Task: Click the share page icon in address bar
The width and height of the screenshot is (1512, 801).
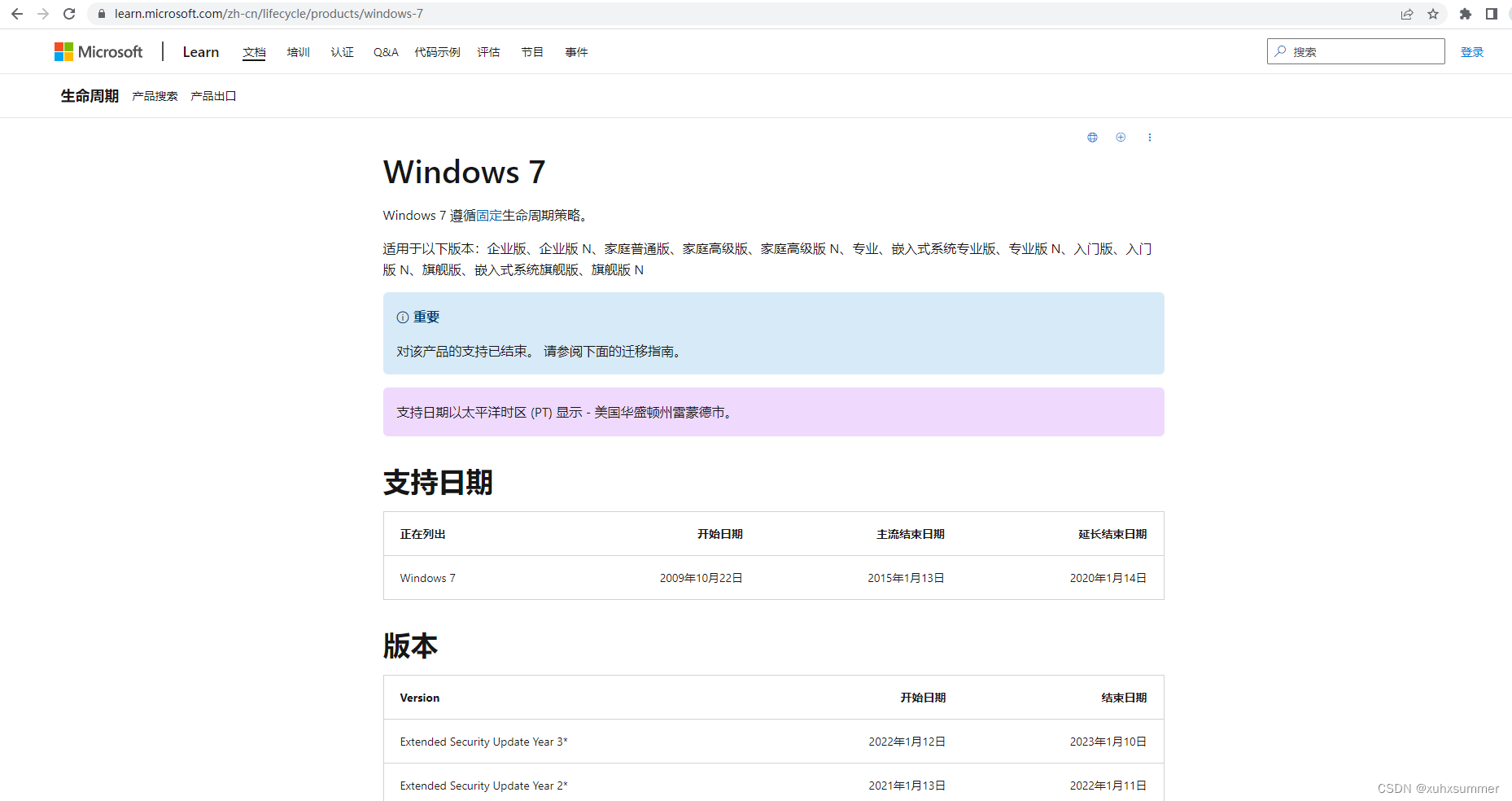Action: pos(1407,14)
